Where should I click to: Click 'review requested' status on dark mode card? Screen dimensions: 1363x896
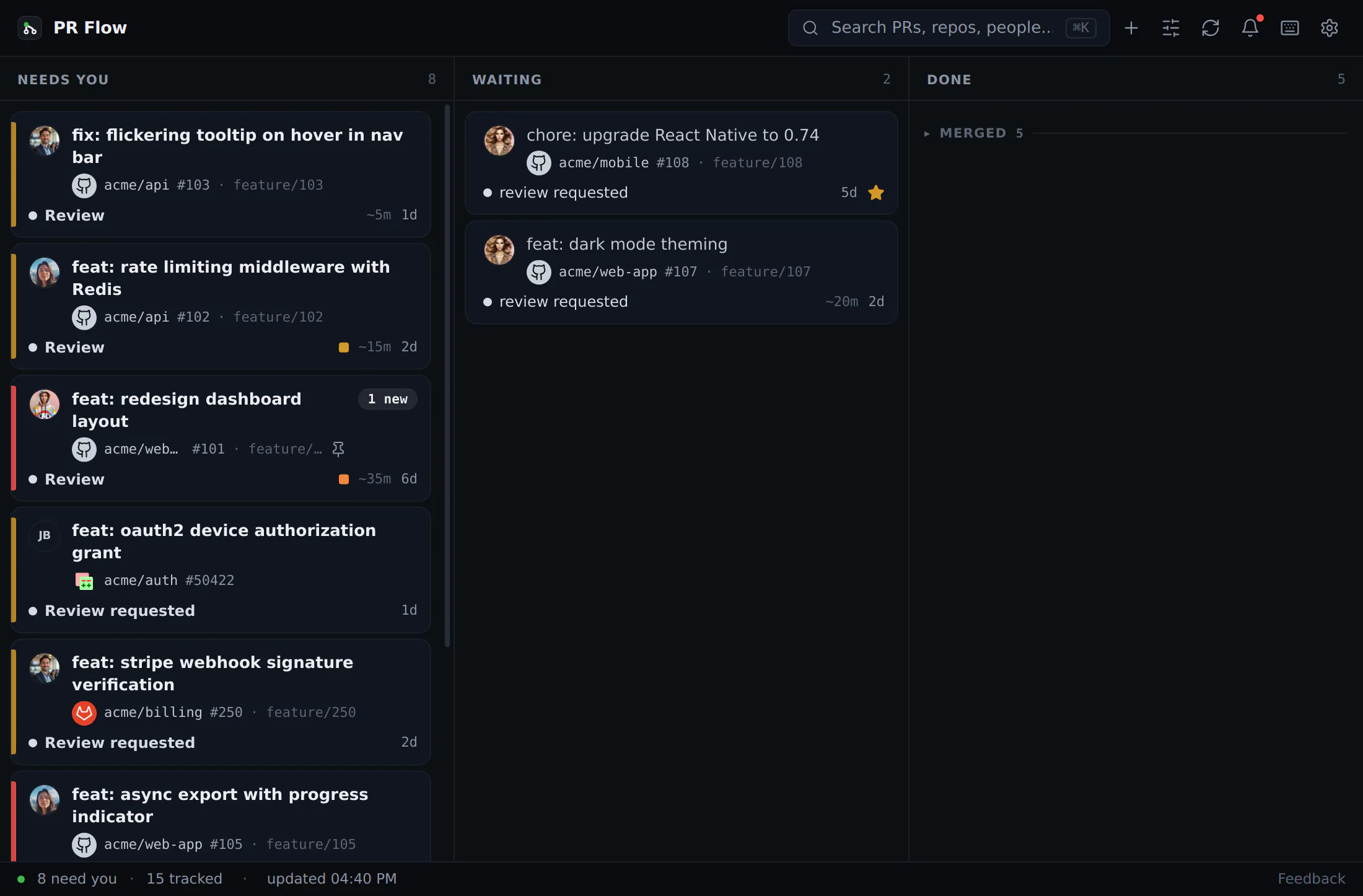564,302
